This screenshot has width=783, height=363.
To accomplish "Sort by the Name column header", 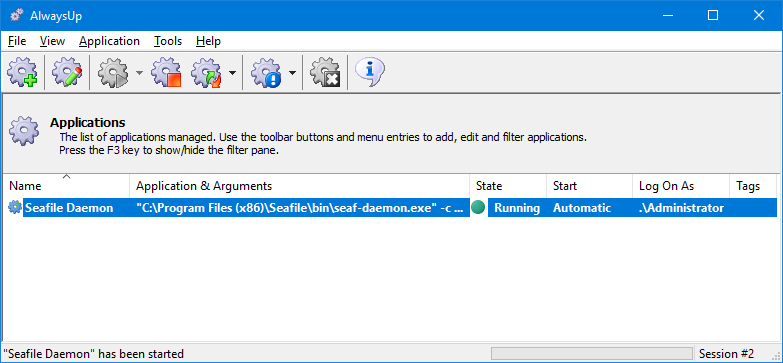I will pyautogui.click(x=66, y=186).
